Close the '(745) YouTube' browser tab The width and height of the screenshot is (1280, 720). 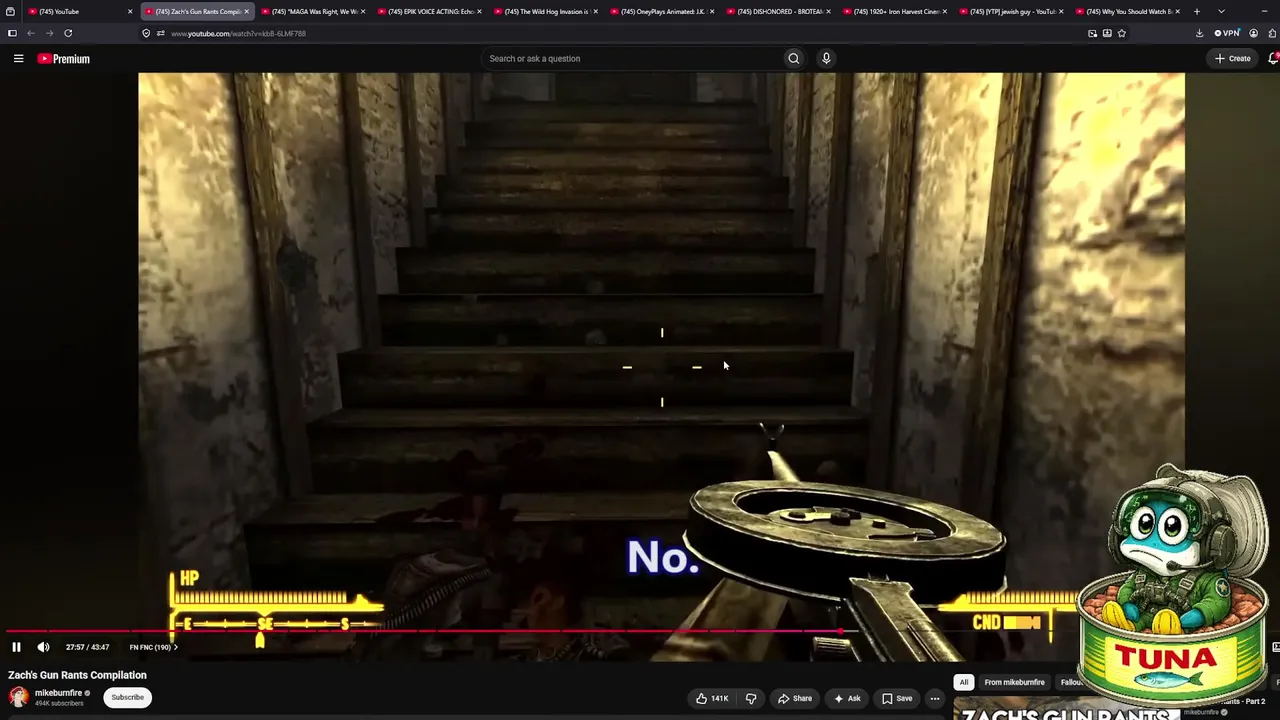point(130,11)
